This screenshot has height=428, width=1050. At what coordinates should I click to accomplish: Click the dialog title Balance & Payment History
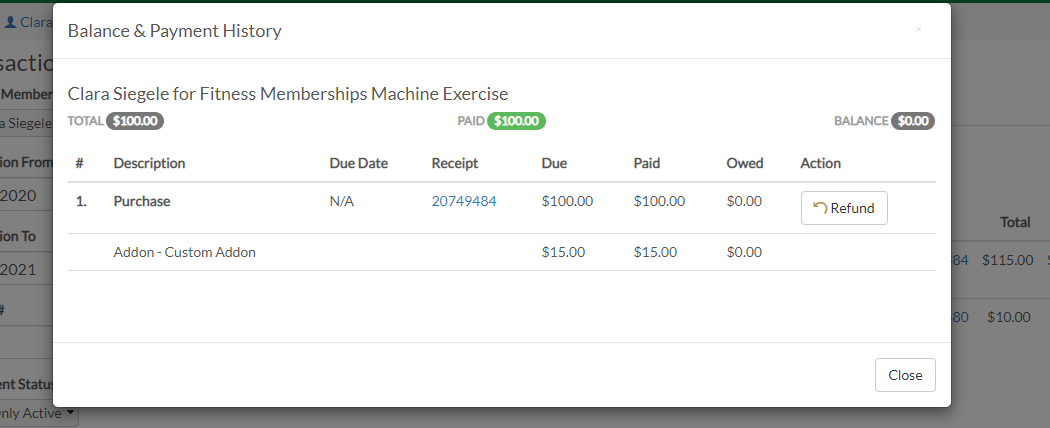pos(175,31)
